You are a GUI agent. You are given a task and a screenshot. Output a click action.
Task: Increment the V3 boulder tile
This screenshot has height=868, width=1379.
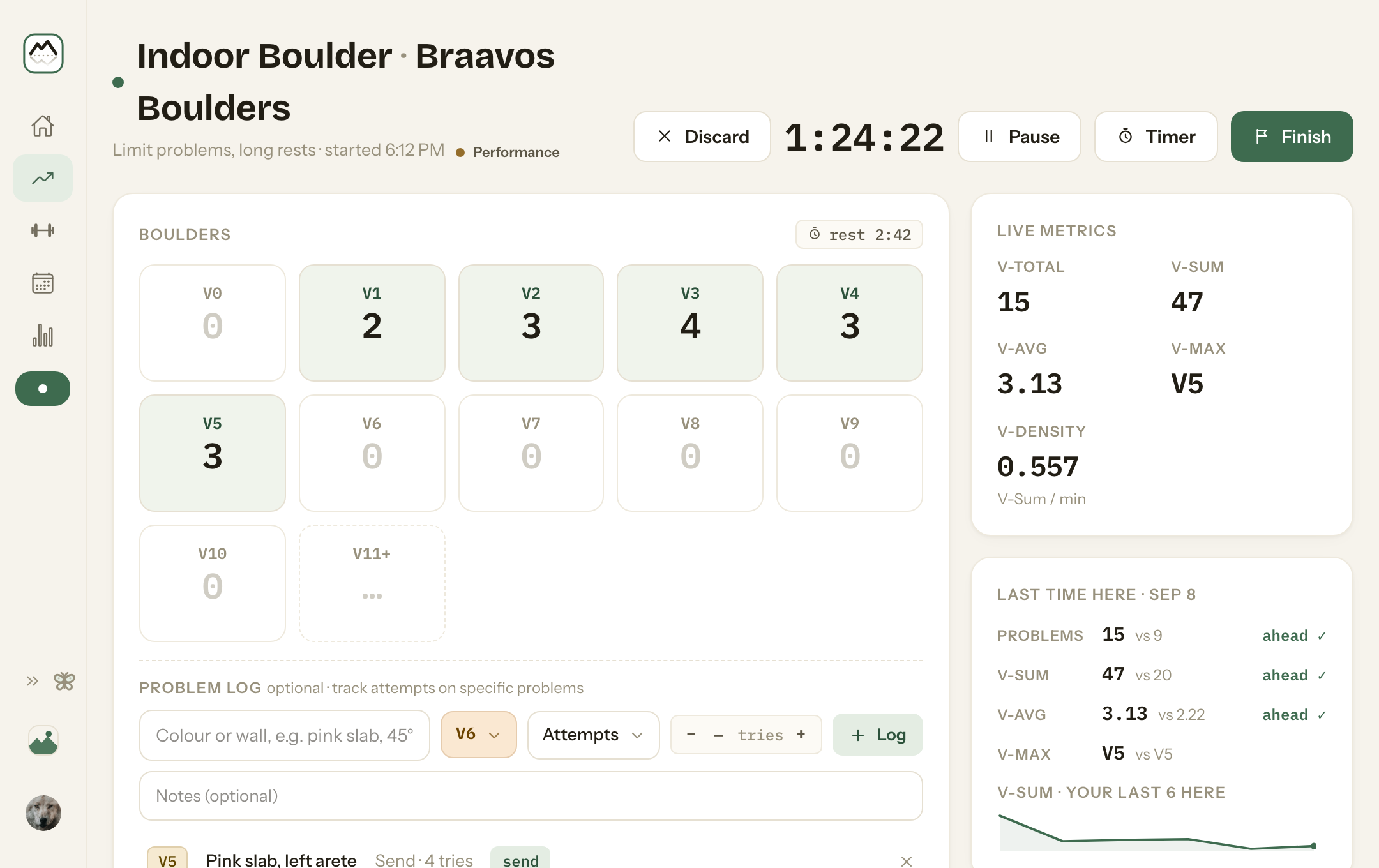690,323
